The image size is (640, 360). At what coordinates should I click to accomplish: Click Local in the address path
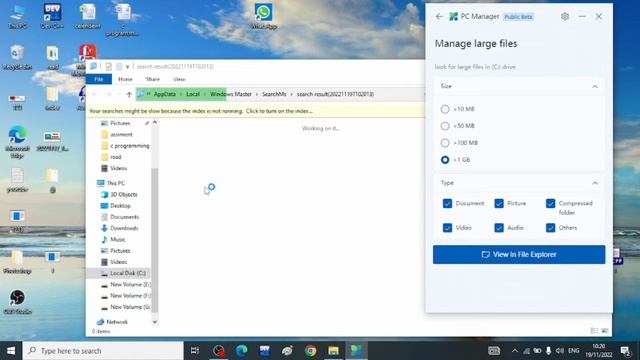[193, 94]
